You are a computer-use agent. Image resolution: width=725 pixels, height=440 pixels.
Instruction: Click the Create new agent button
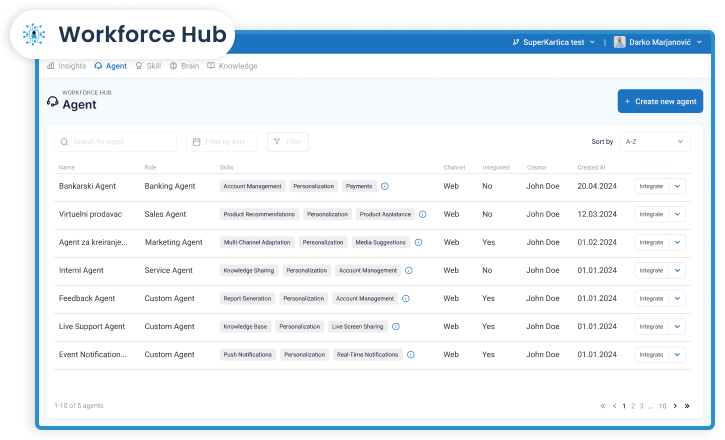[660, 101]
